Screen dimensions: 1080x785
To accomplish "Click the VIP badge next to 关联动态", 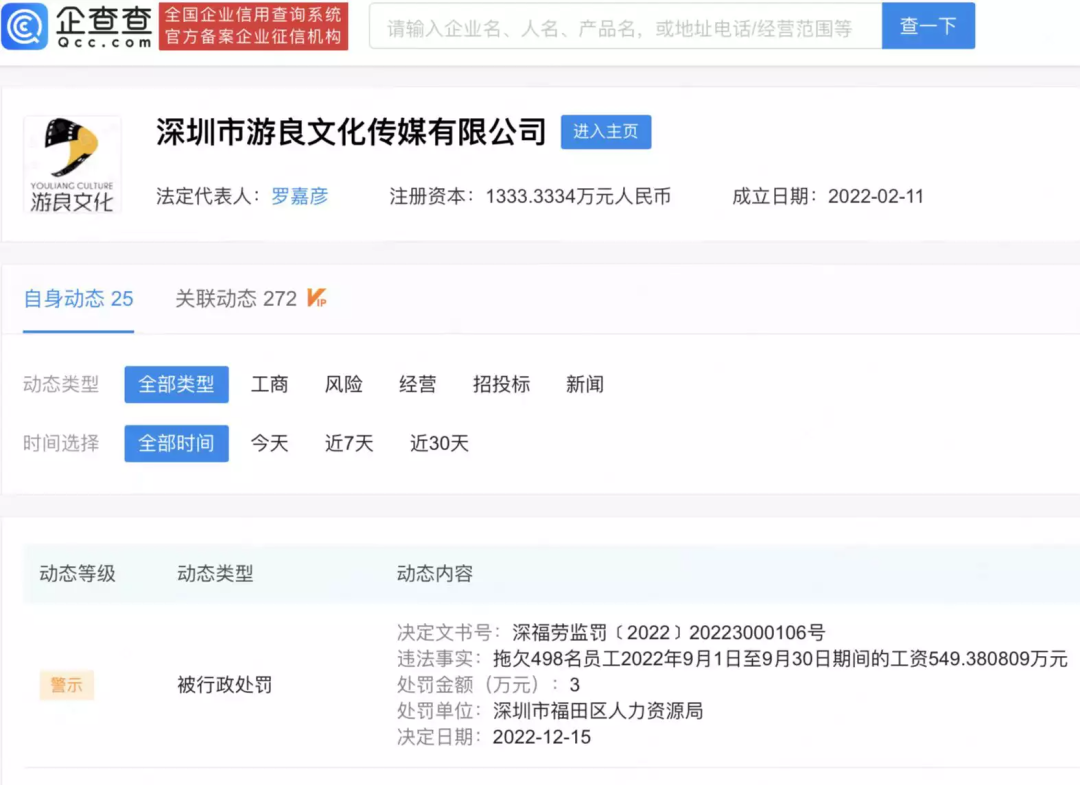I will point(315,295).
